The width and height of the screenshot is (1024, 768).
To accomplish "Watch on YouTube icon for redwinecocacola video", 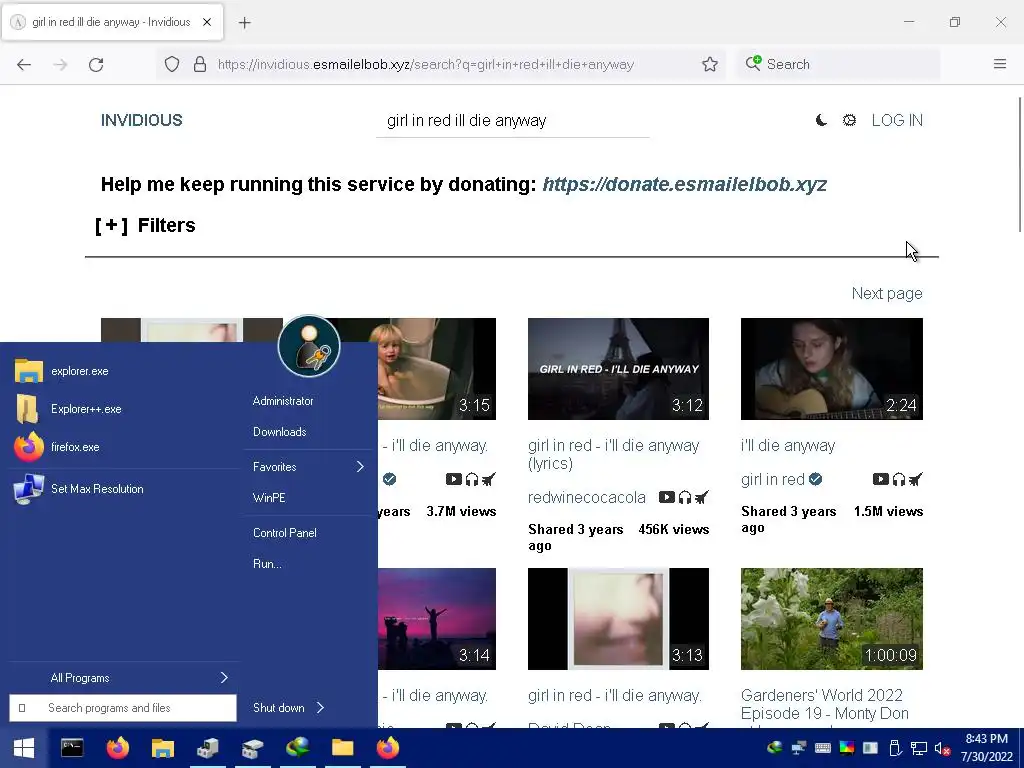I will coord(666,498).
